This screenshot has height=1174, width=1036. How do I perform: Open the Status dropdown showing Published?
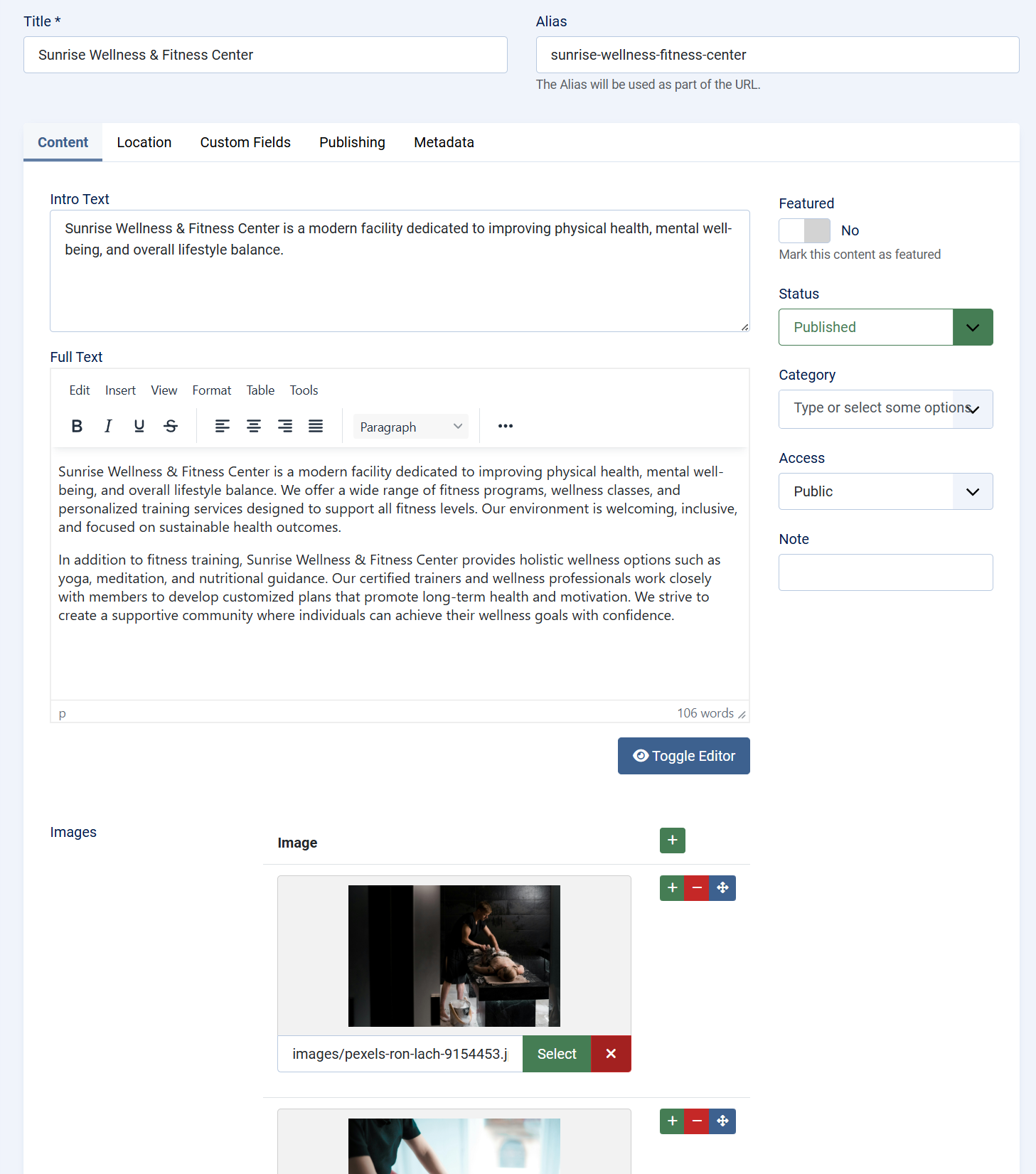point(885,327)
